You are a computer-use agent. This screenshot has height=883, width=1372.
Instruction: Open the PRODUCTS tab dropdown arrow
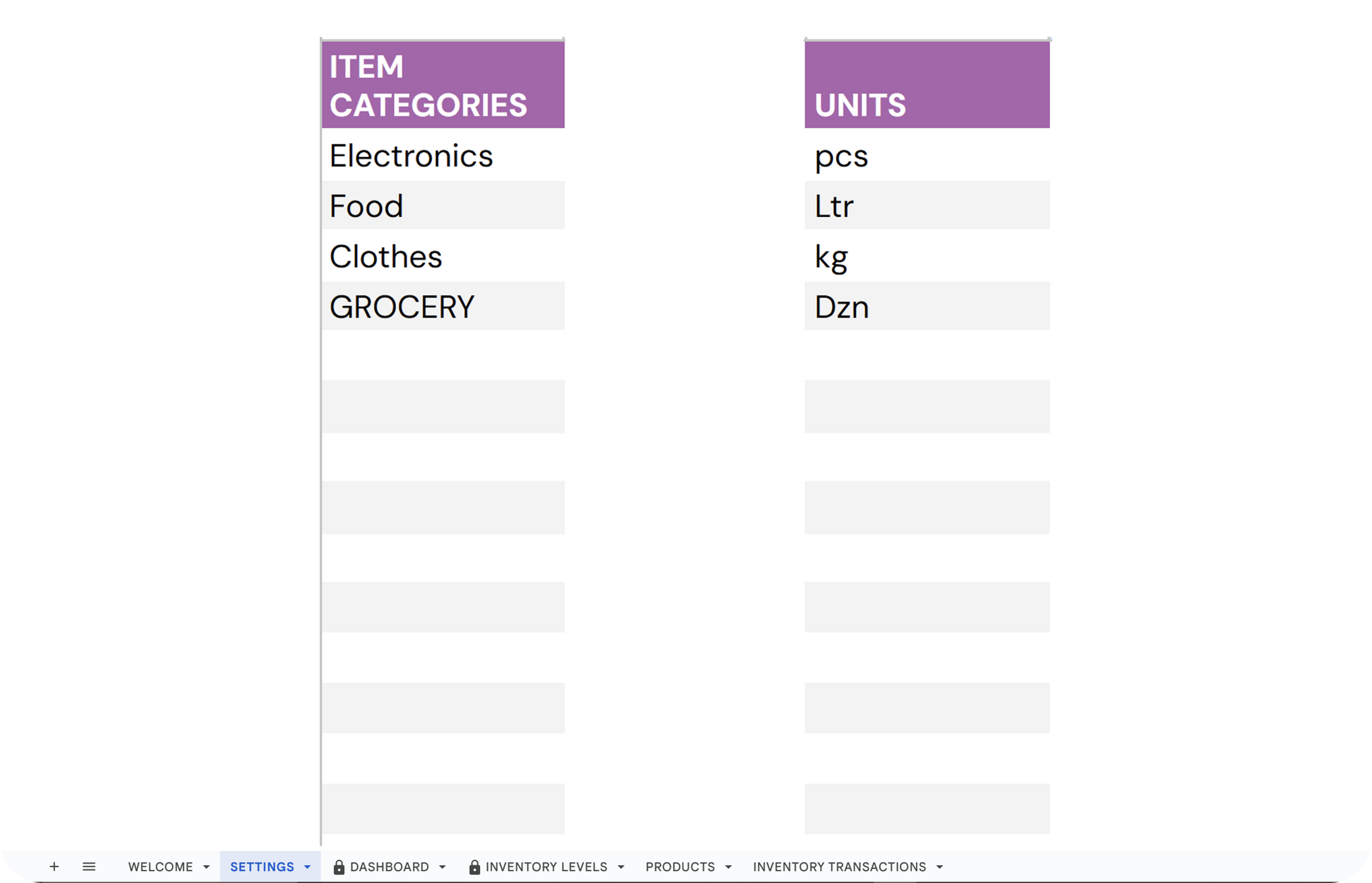728,867
